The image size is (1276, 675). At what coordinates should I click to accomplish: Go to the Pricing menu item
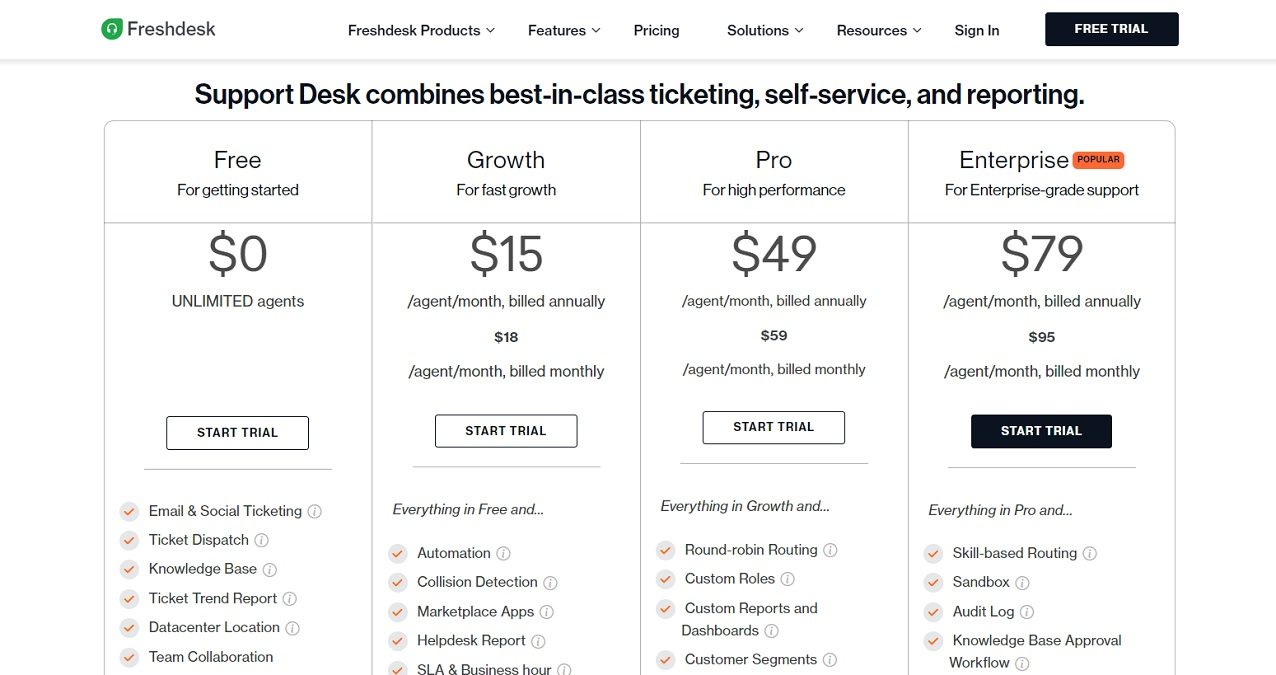coord(656,30)
